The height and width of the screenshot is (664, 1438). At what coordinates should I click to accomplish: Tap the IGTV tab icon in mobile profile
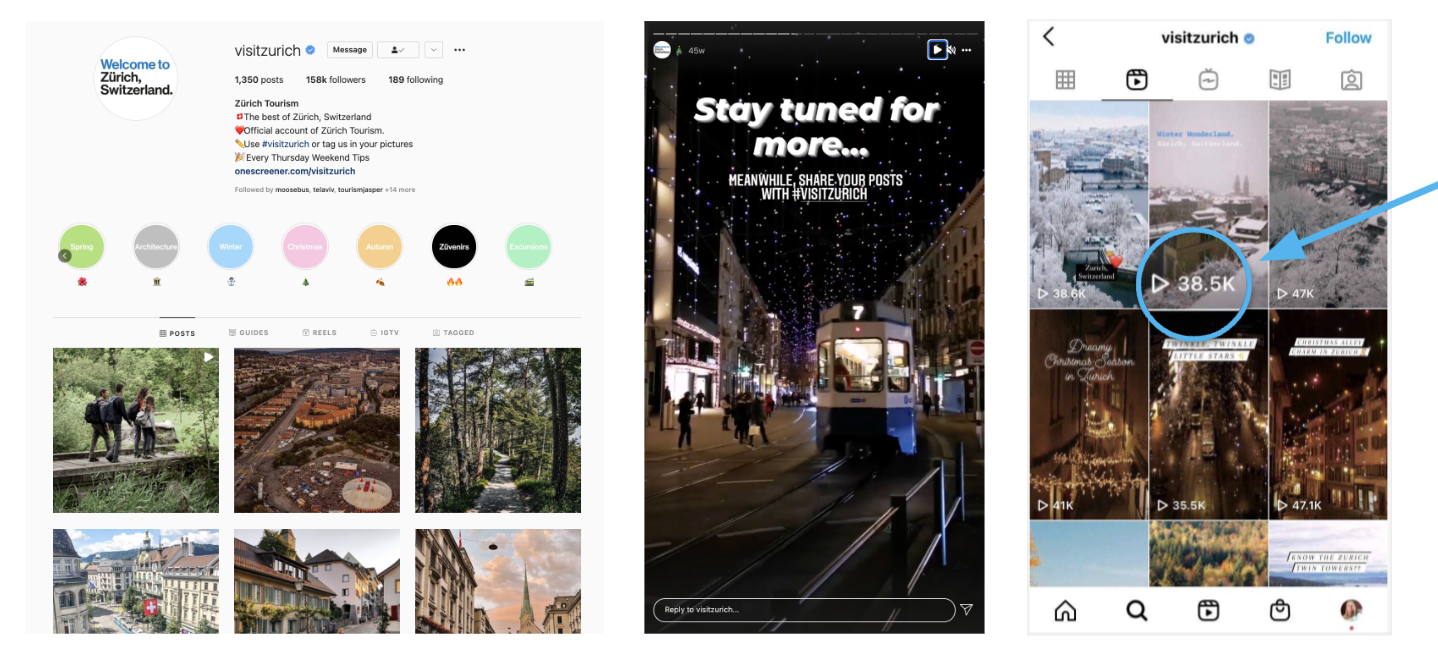[x=1208, y=80]
